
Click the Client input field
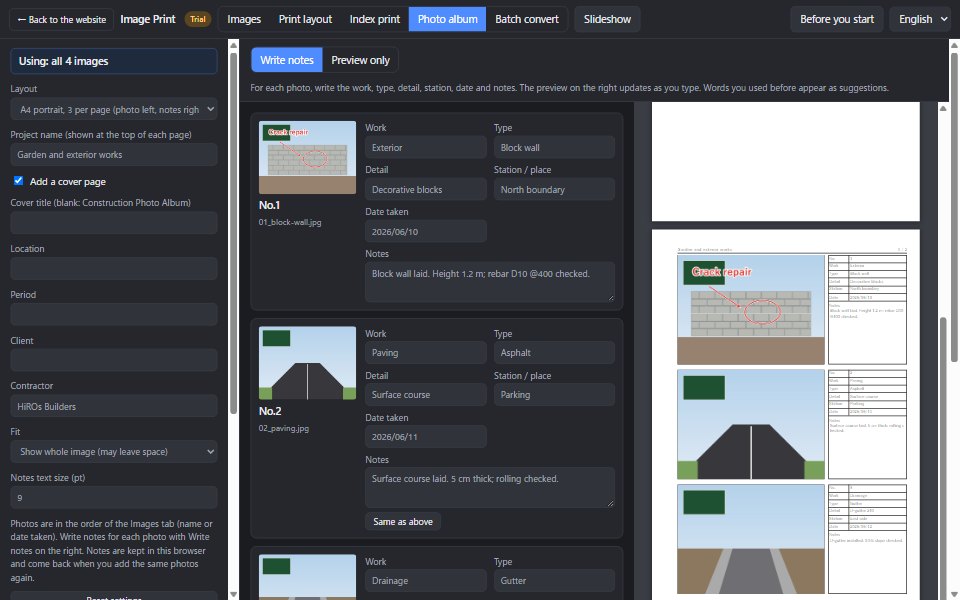[114, 360]
